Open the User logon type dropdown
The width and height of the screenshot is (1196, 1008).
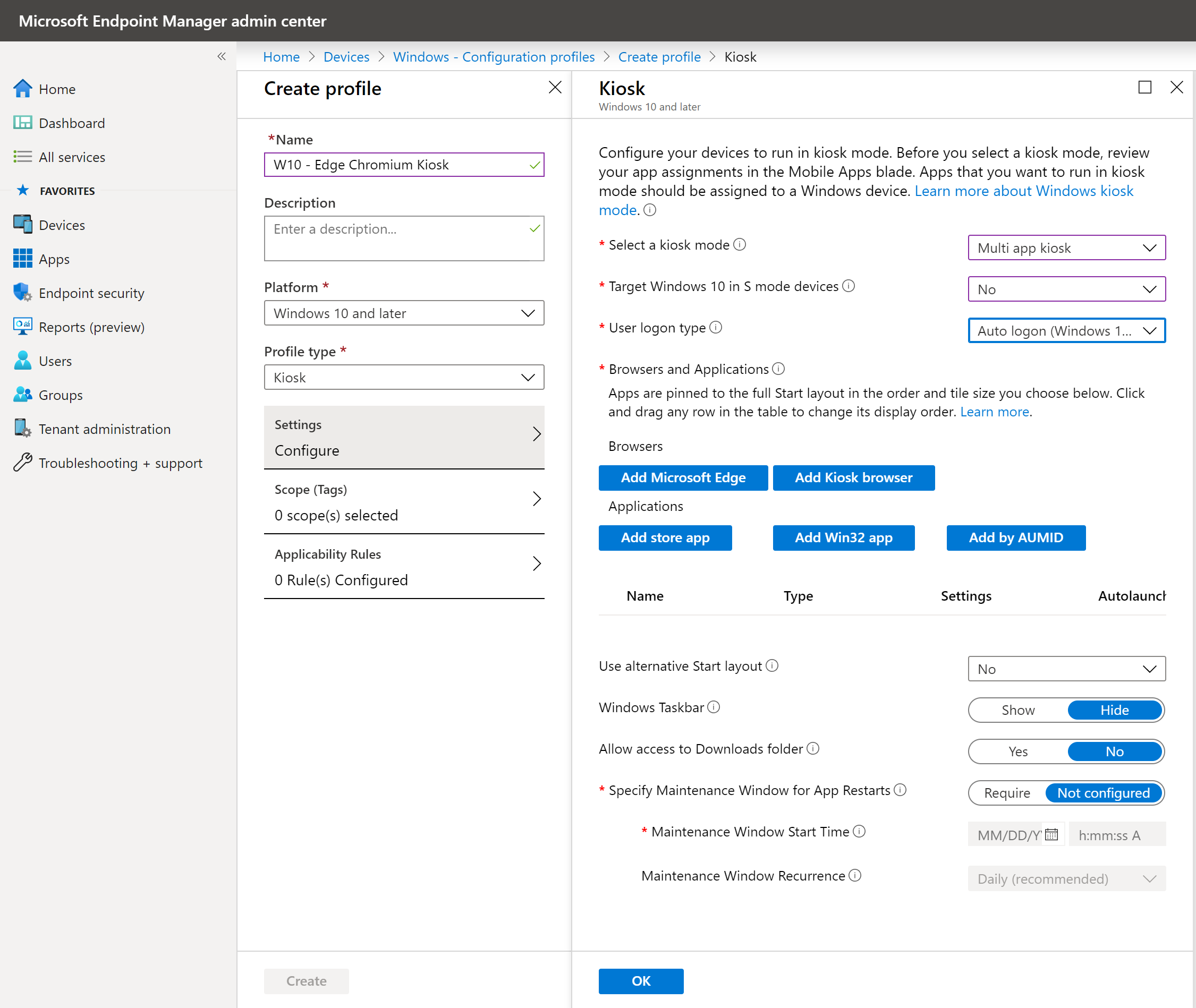1066,330
